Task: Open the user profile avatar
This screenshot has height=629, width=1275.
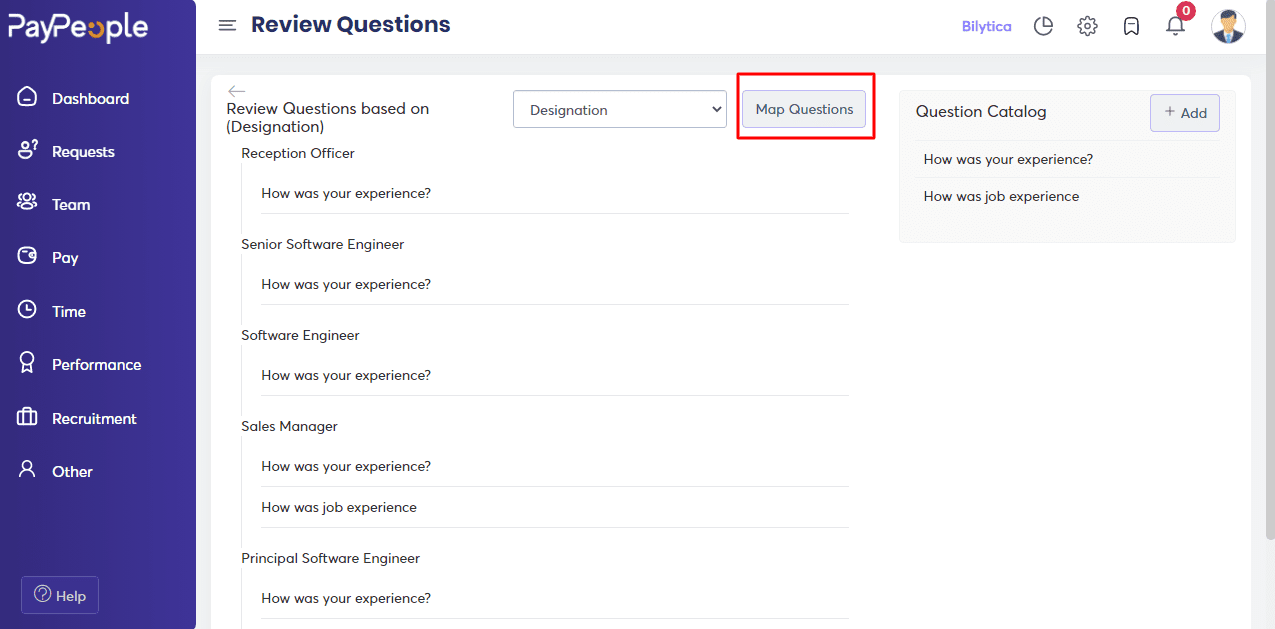Action: coord(1228,26)
